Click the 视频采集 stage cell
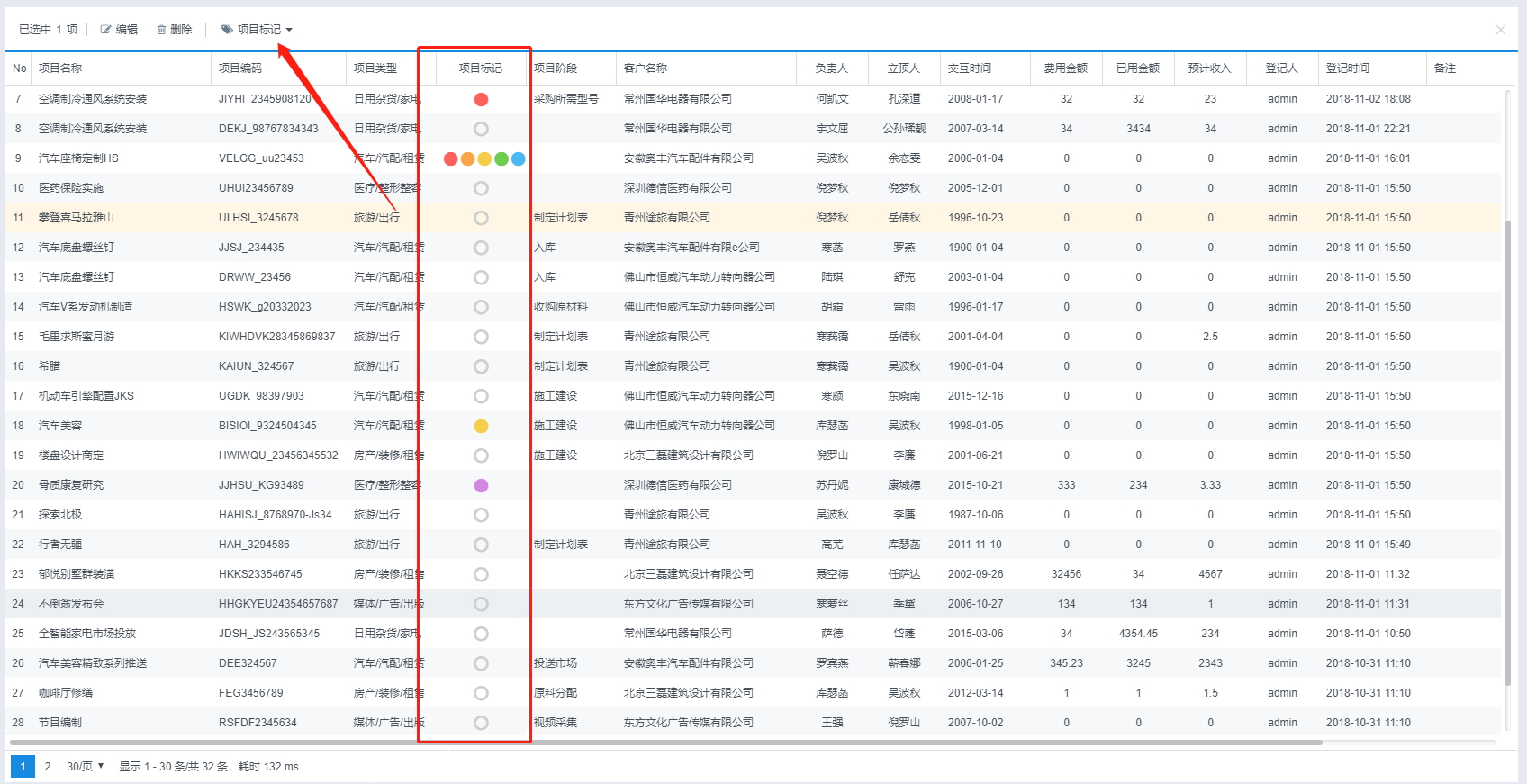Image resolution: width=1527 pixels, height=784 pixels. click(x=556, y=723)
